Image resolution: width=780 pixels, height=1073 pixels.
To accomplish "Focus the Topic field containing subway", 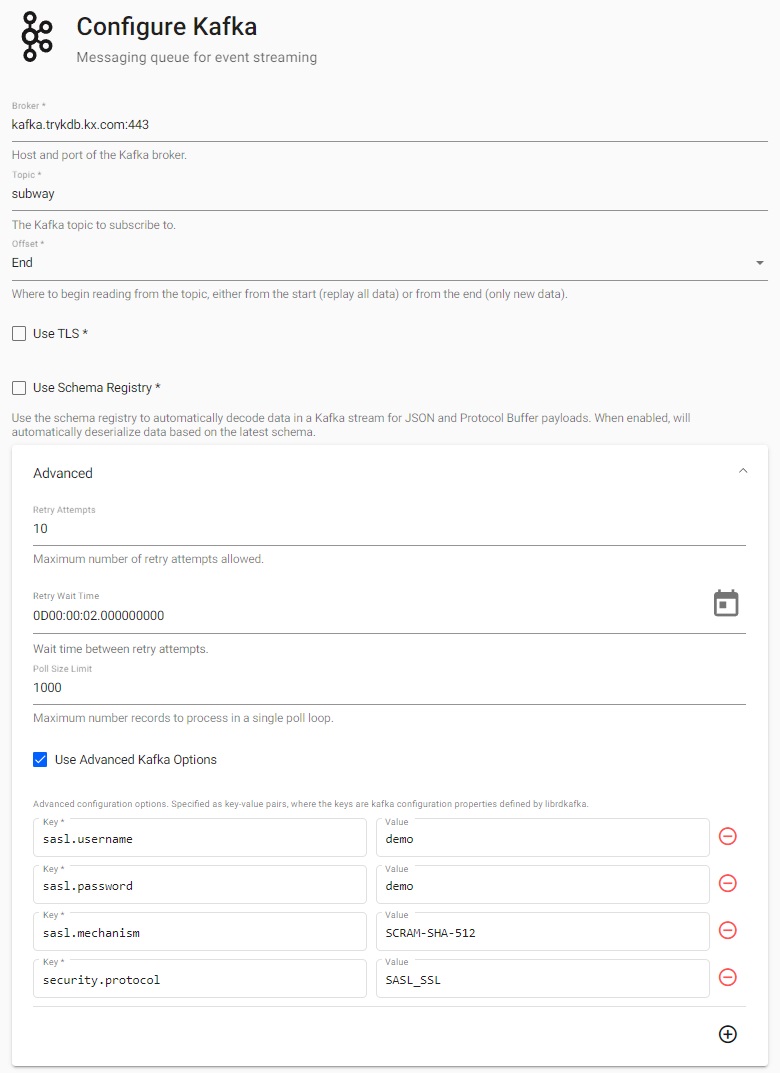I will click(389, 194).
